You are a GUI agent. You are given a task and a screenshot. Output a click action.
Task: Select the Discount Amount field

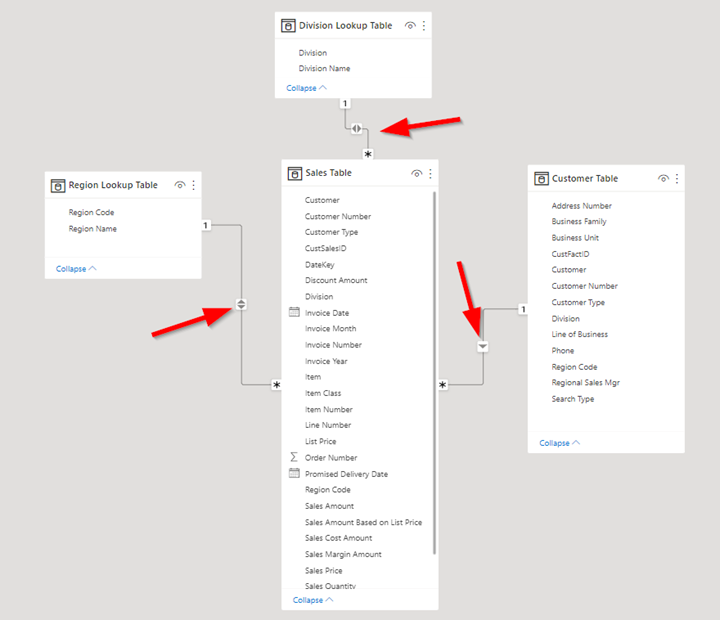point(336,280)
